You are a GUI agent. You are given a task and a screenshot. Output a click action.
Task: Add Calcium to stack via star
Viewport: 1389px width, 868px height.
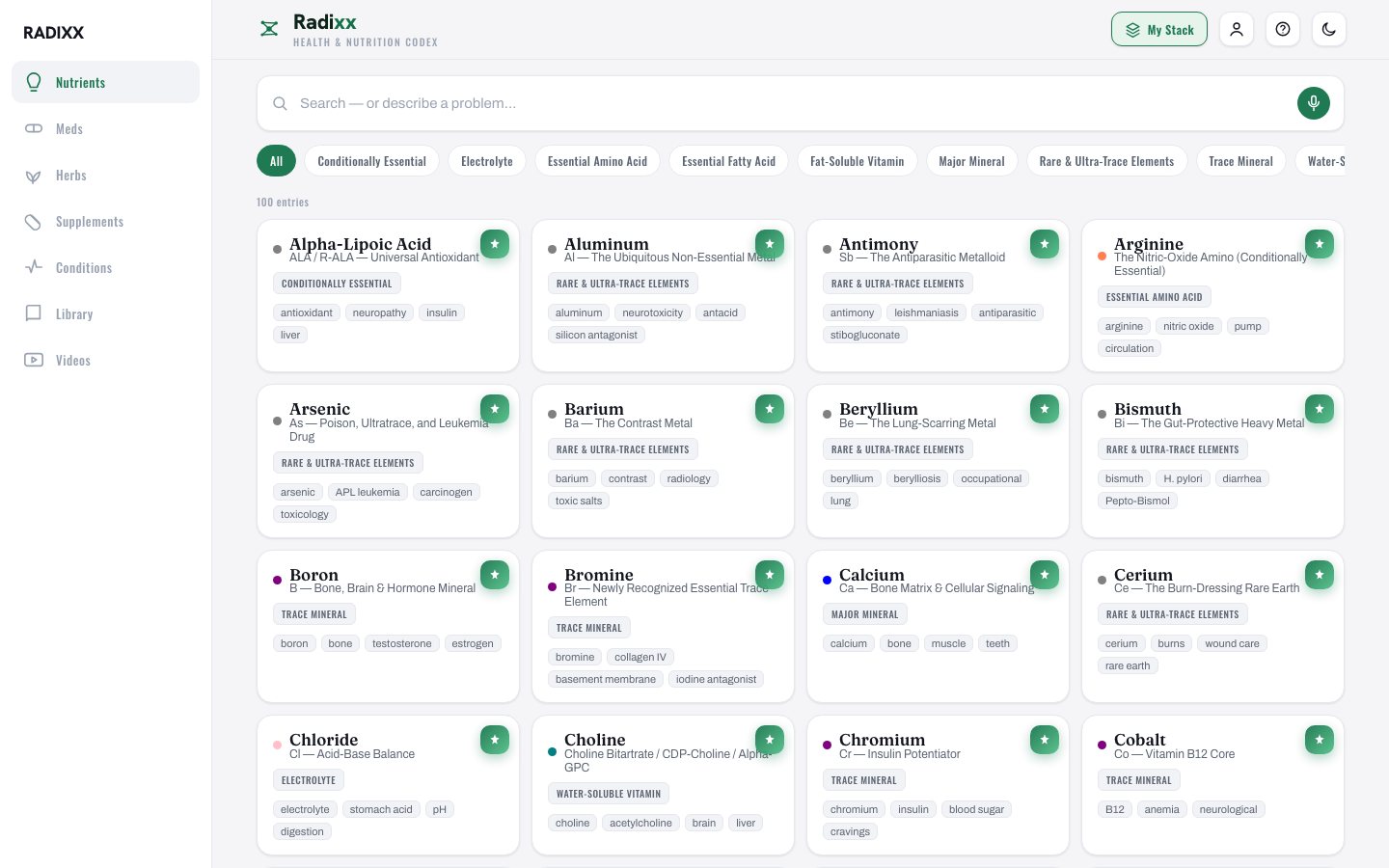click(1045, 575)
